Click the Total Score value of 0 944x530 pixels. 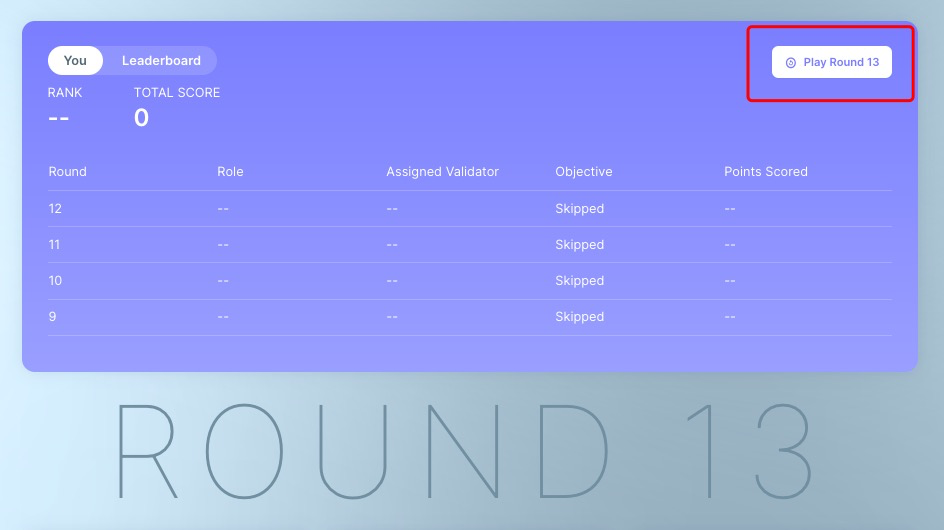tap(141, 118)
